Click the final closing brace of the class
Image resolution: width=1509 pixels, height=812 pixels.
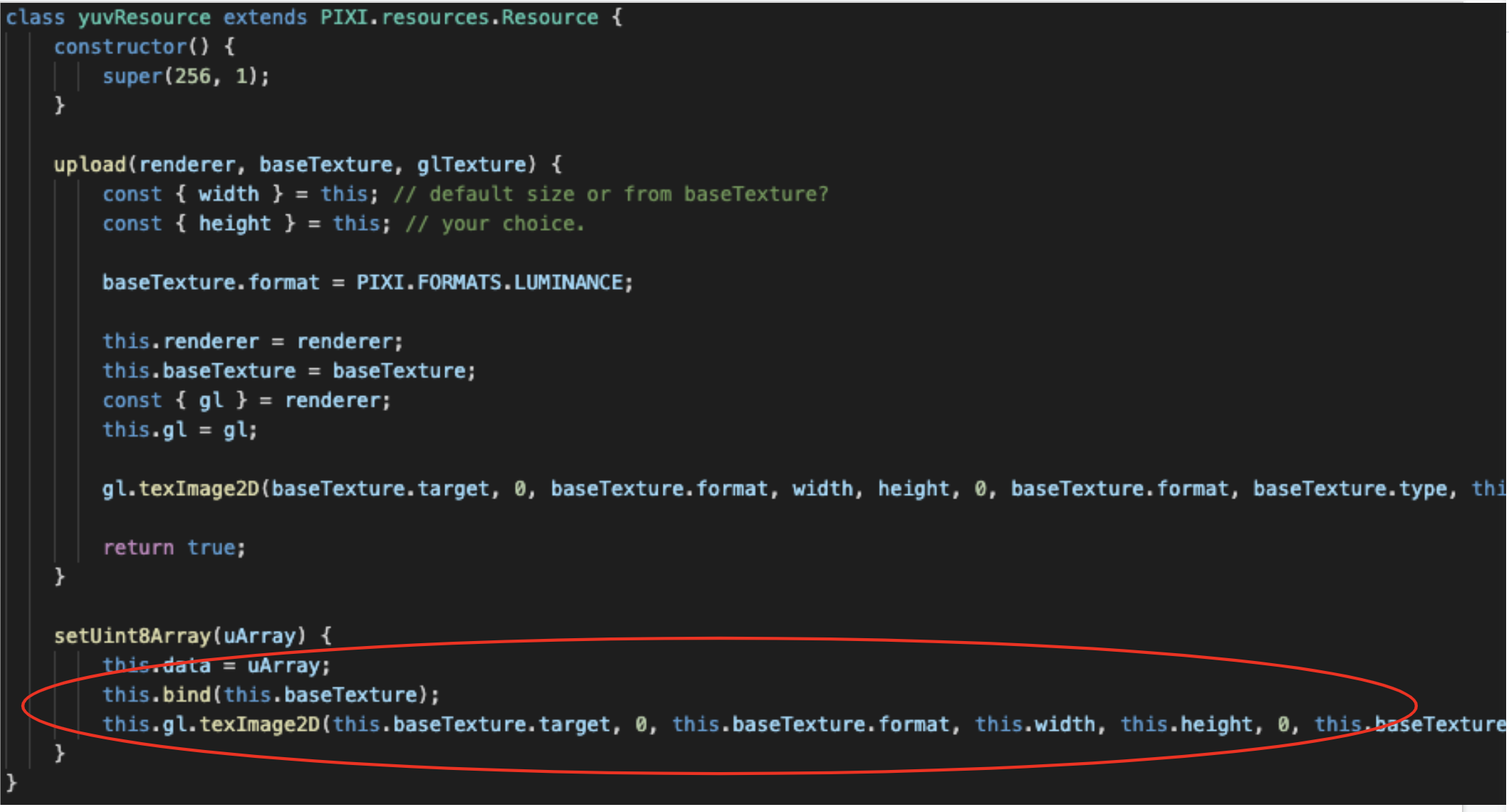[11, 784]
